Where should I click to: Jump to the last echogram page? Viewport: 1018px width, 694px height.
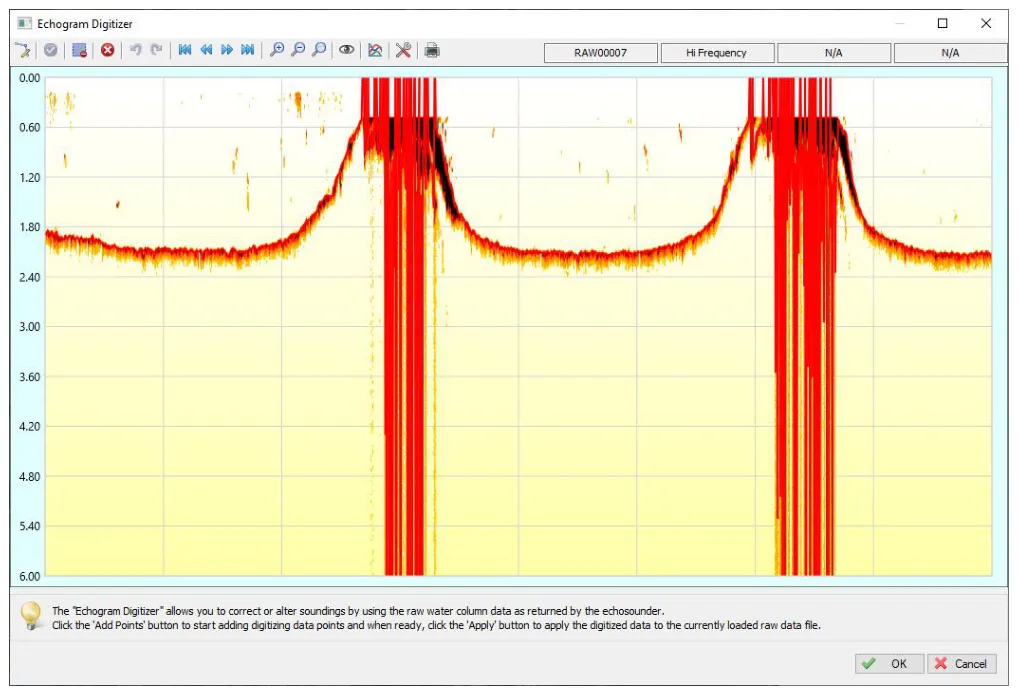point(247,50)
